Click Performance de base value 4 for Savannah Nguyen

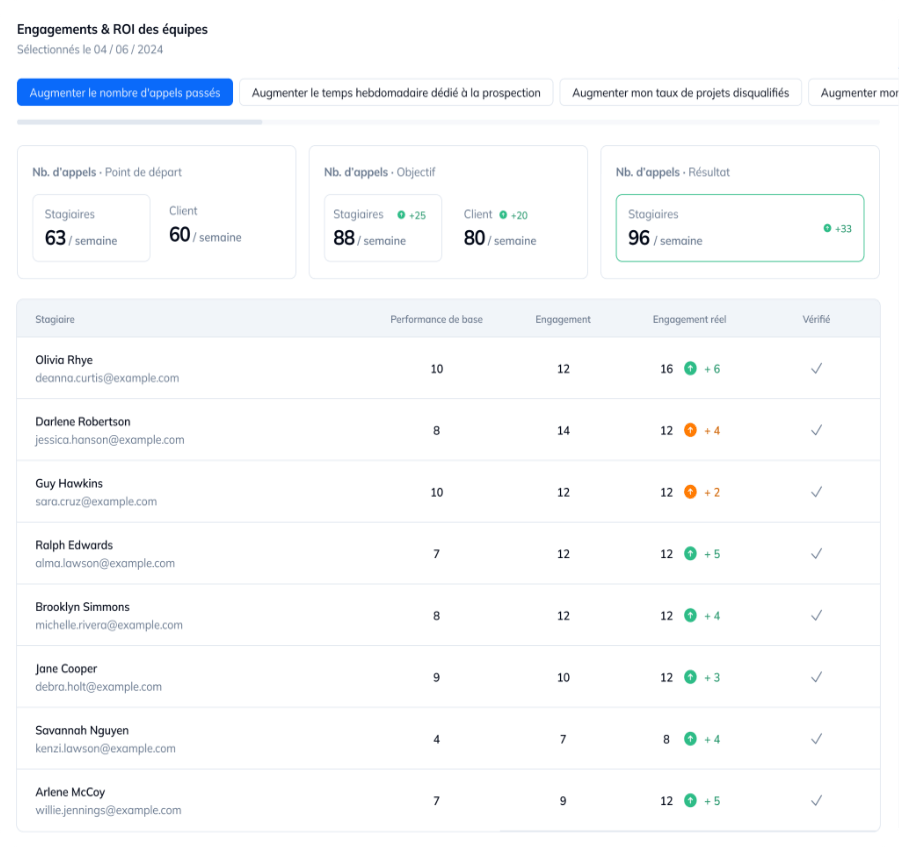pyautogui.click(x=436, y=739)
